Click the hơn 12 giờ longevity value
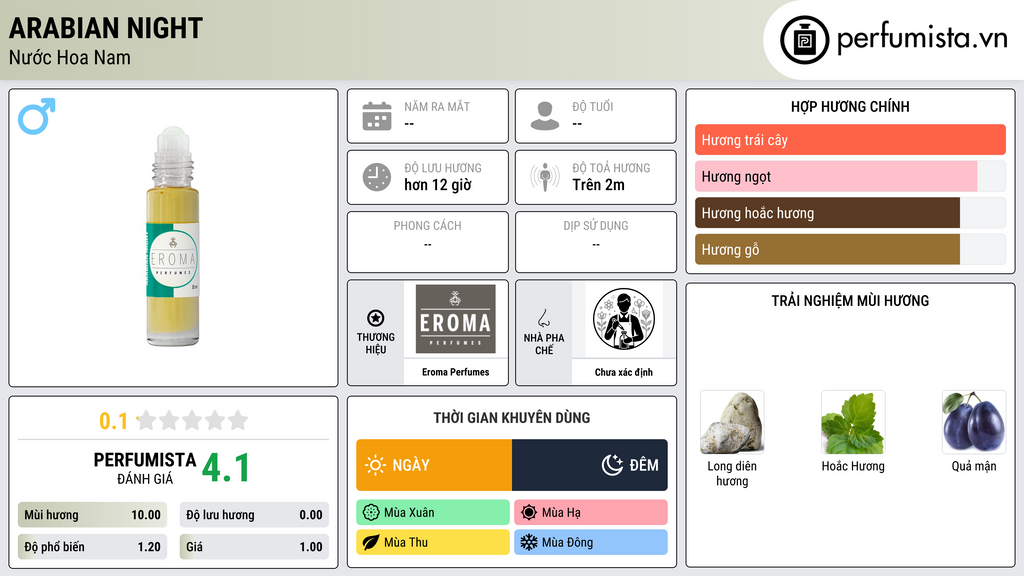Viewport: 1024px width, 576px height. pos(438,185)
